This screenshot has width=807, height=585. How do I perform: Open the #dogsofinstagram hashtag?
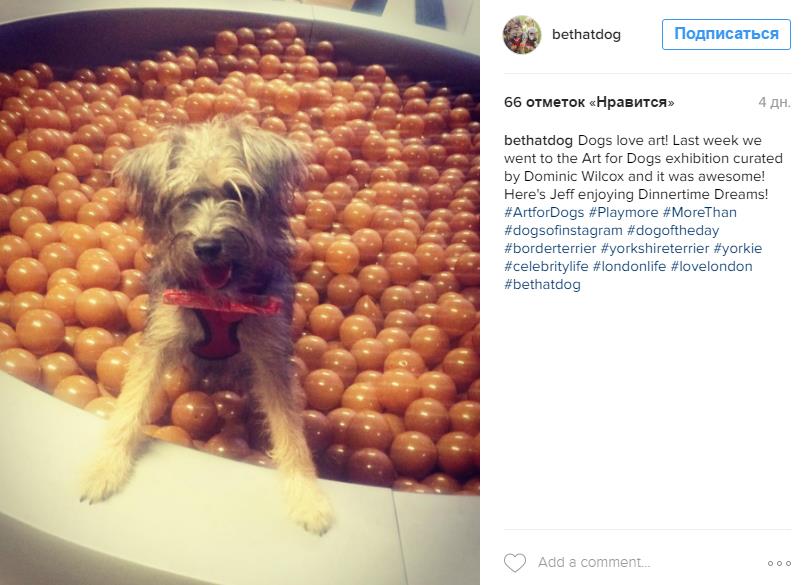563,231
